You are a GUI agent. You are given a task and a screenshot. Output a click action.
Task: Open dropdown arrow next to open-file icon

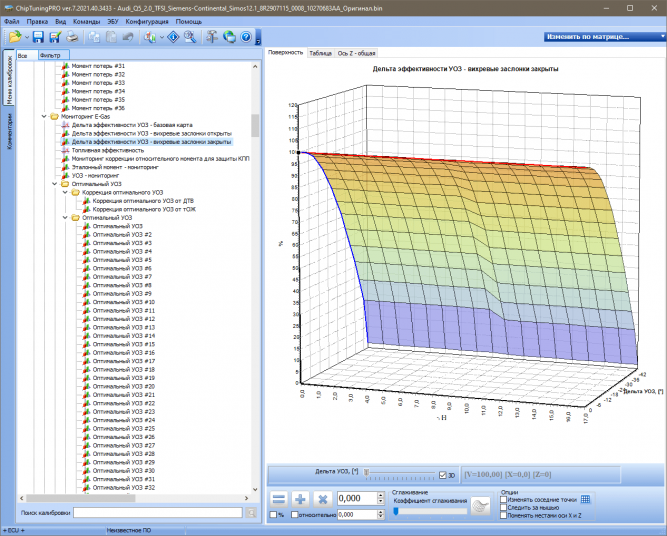[x=27, y=37]
